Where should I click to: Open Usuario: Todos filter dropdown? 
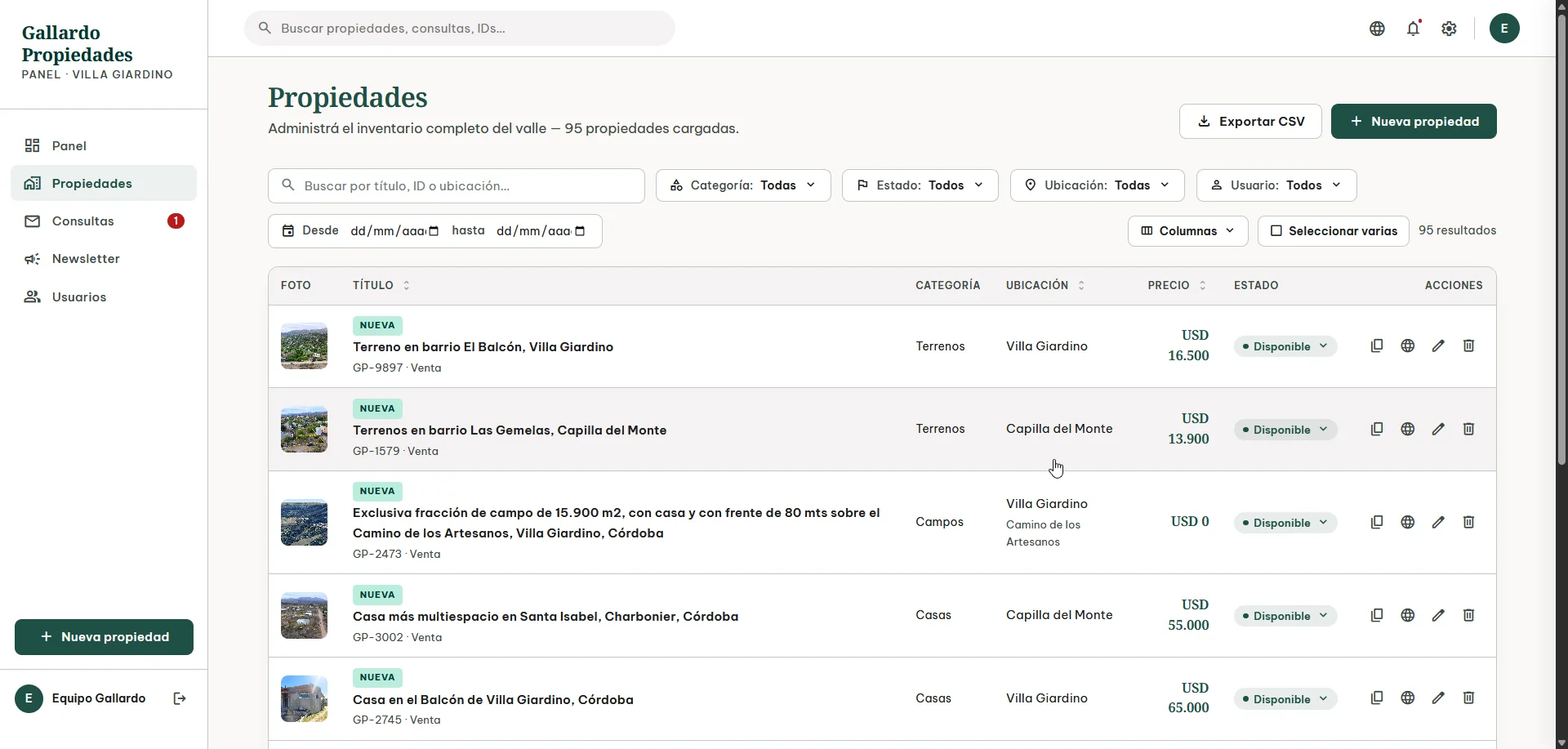point(1276,185)
